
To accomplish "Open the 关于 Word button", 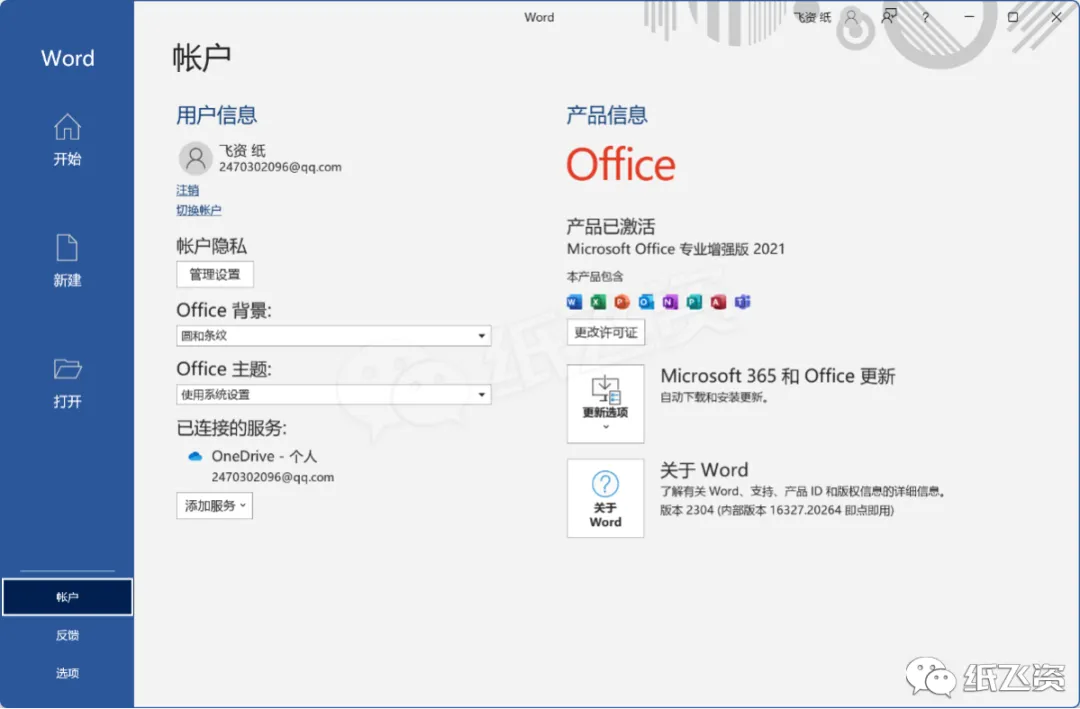I will [605, 498].
